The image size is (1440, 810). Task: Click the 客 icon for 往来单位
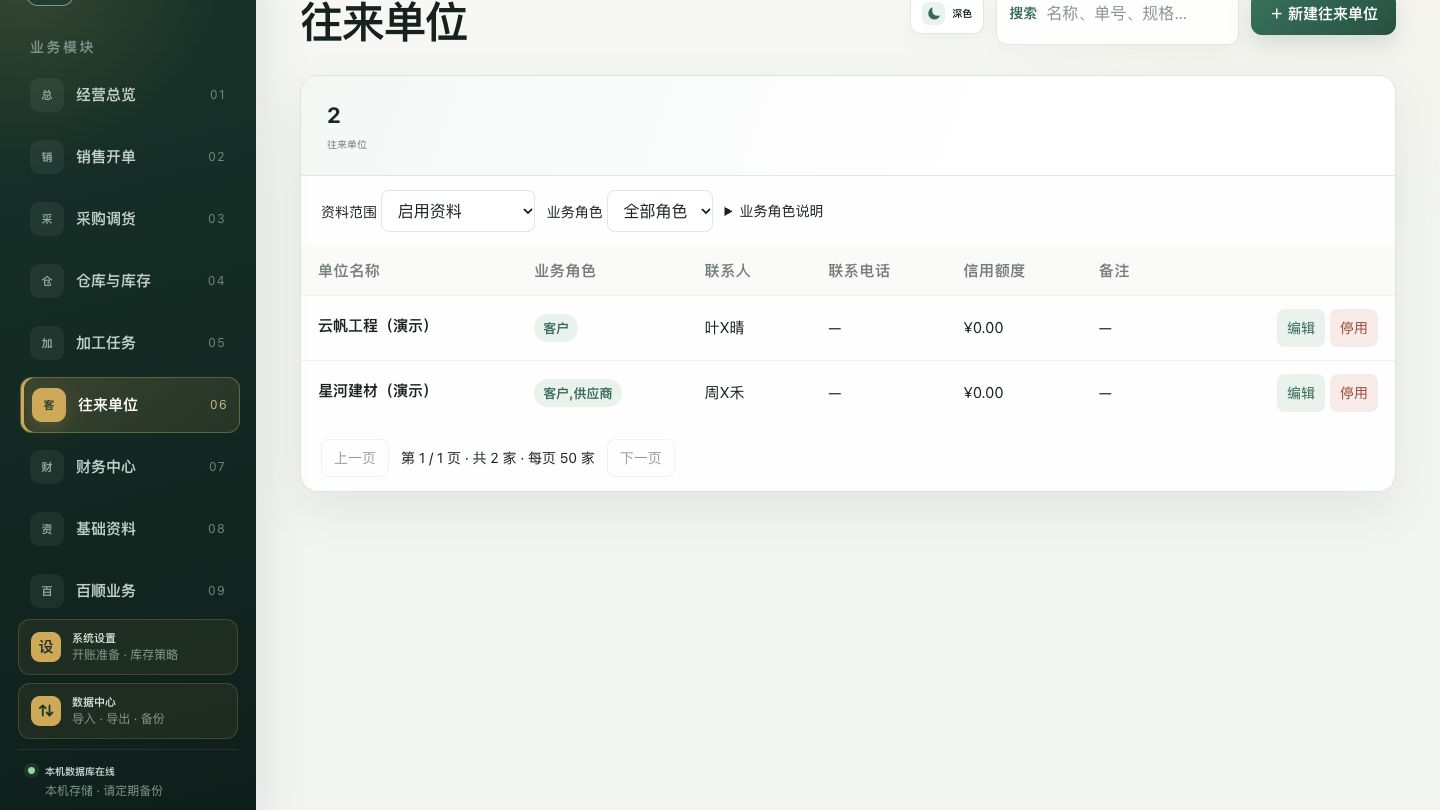pos(49,405)
